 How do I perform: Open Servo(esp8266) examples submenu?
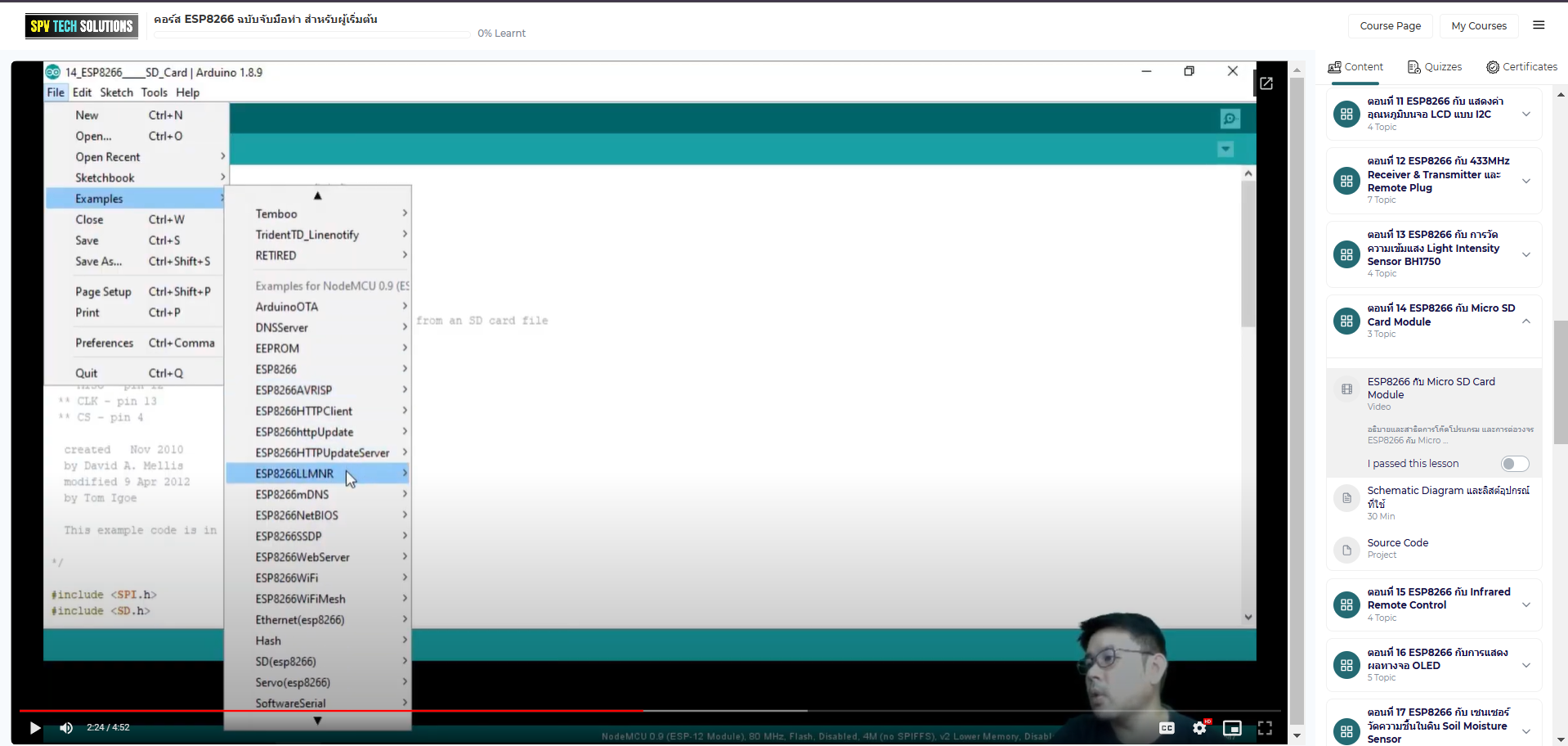pos(318,683)
